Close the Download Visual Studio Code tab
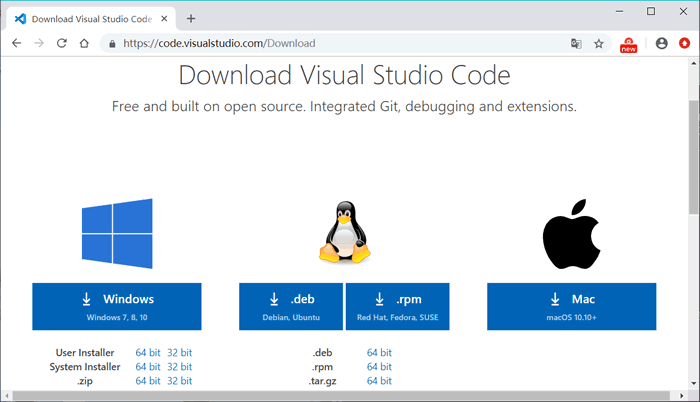700x402 pixels. [x=164, y=19]
